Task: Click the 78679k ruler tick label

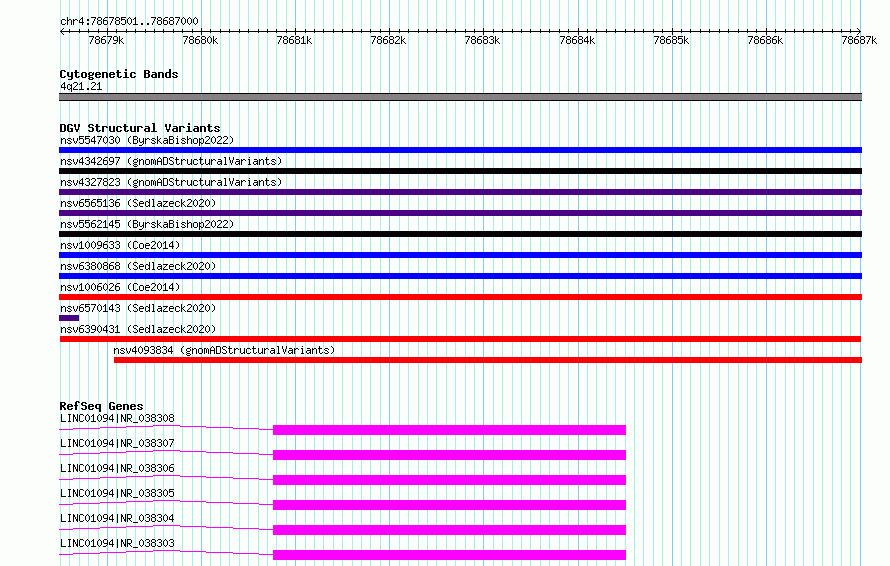Action: 106,40
